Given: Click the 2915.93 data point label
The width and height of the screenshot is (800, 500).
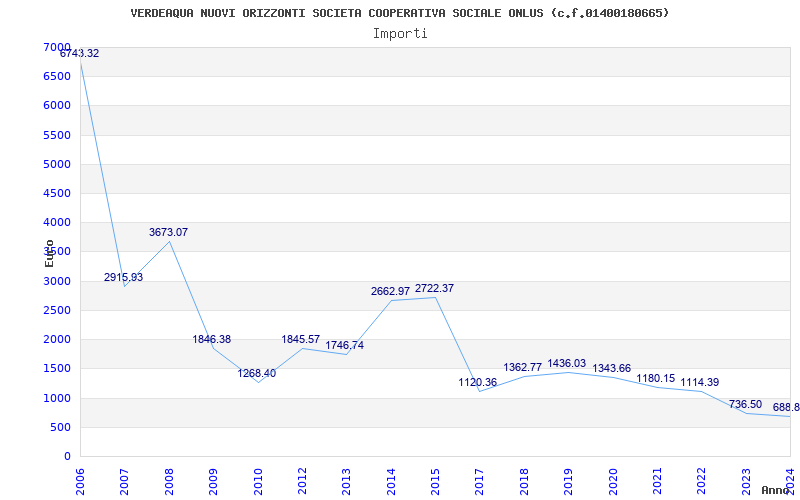Looking at the screenshot, I should coord(123,278).
